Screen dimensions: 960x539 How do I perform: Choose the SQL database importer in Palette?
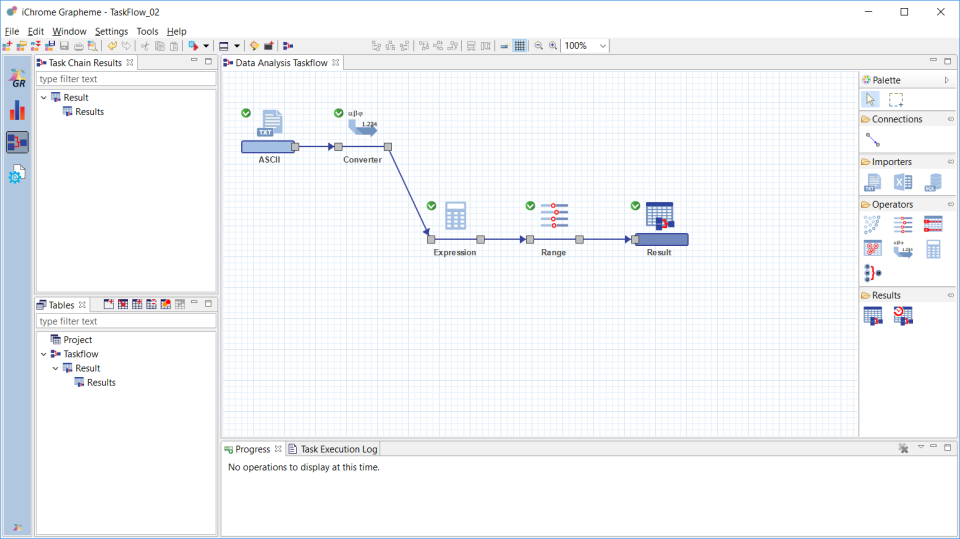click(933, 183)
